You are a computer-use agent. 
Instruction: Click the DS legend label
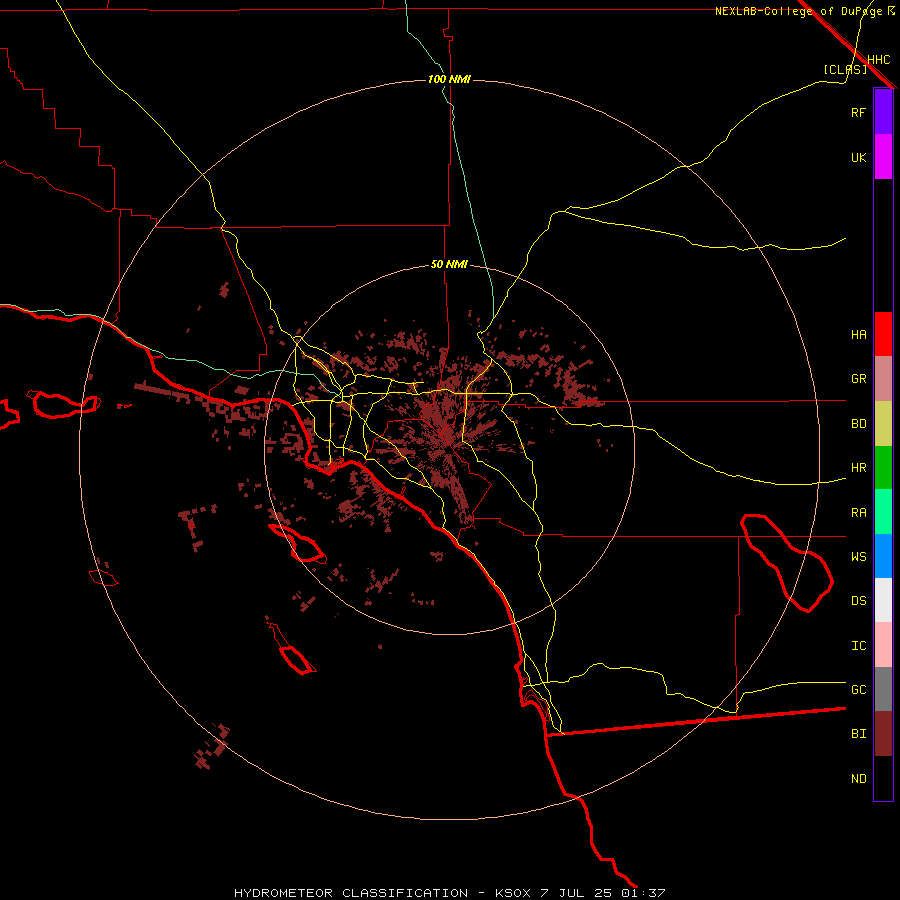[x=858, y=600]
